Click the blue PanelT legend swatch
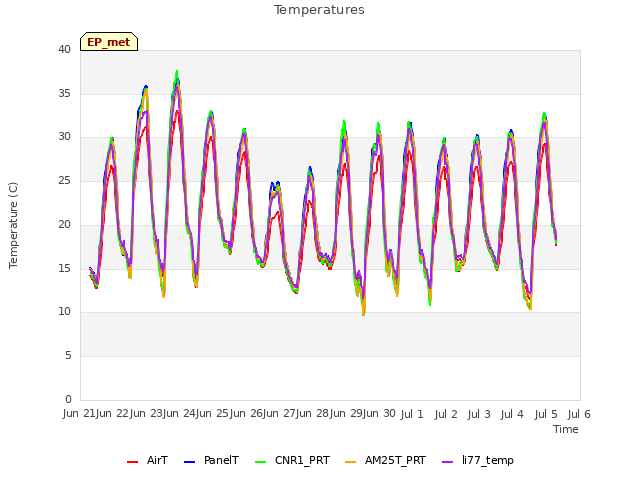This screenshot has width=640, height=480. [x=189, y=462]
